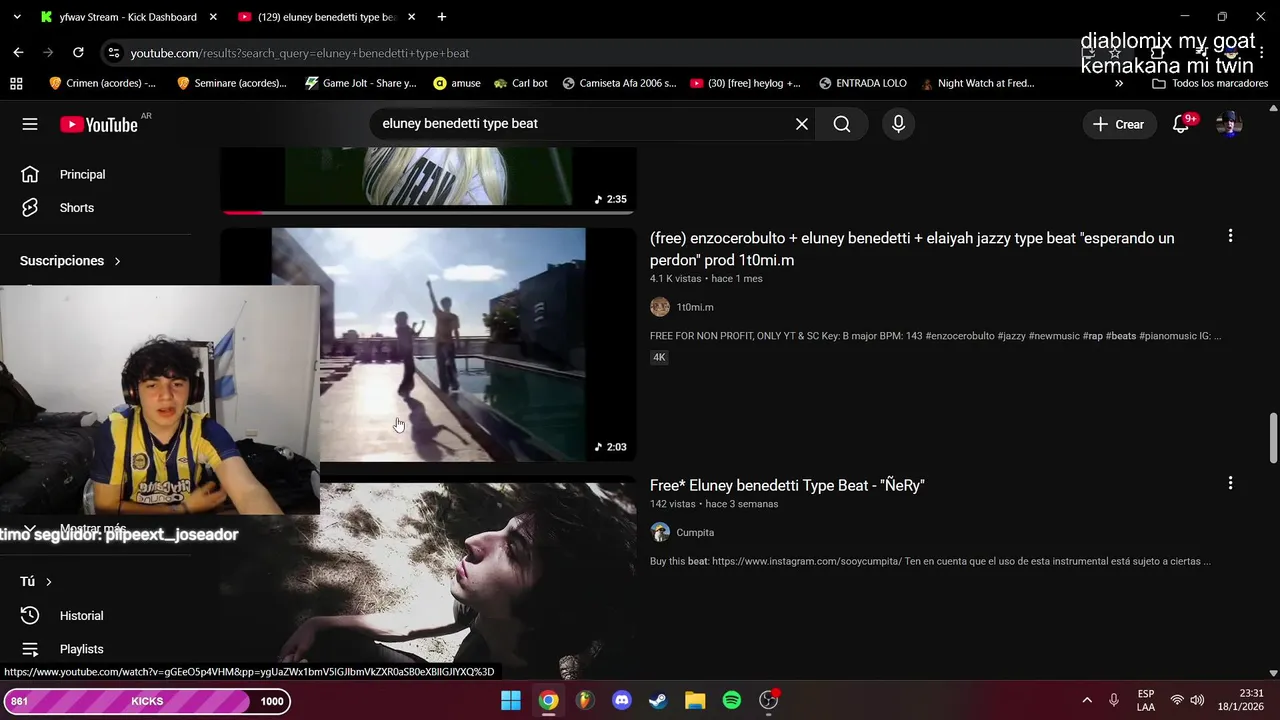The width and height of the screenshot is (1280, 720).
Task: Open the notifications bell
Action: click(x=1181, y=124)
